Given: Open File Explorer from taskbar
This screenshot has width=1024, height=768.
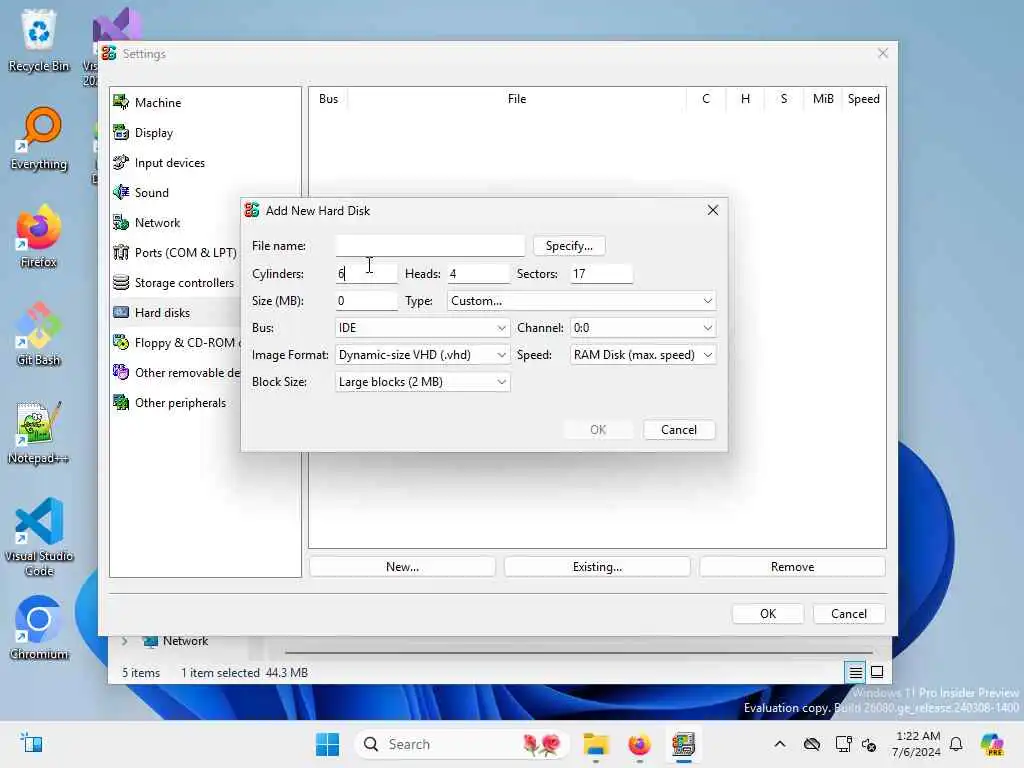Looking at the screenshot, I should pyautogui.click(x=596, y=744).
